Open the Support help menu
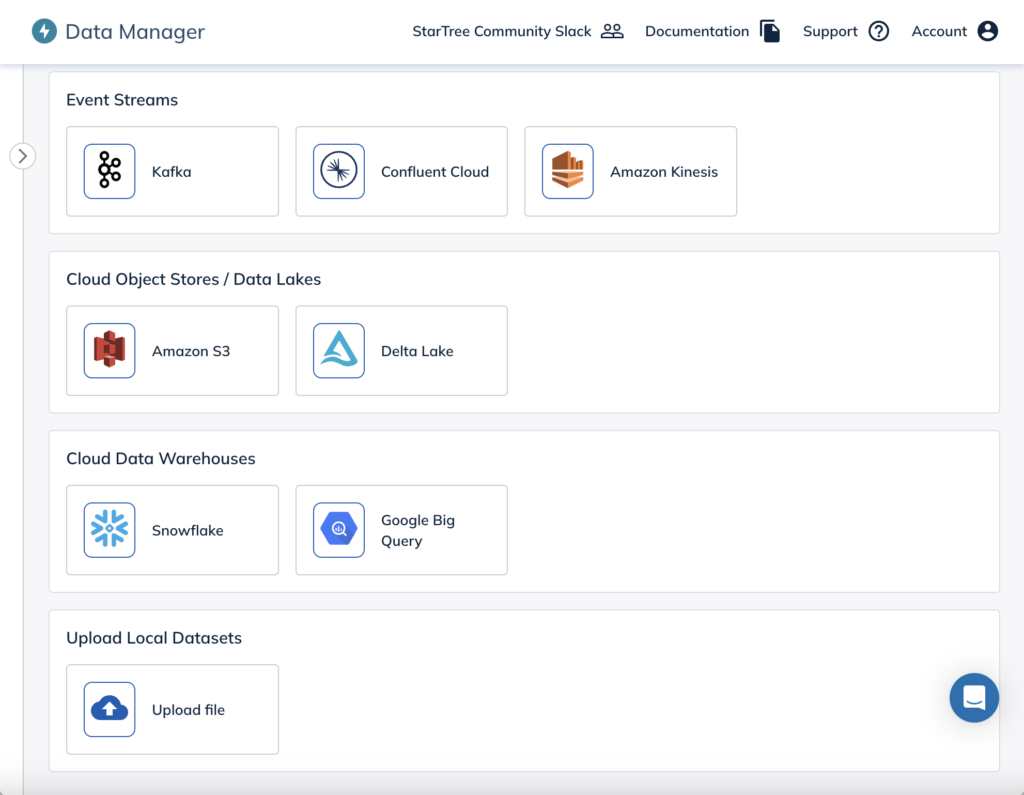The height and width of the screenshot is (795, 1024). point(845,31)
